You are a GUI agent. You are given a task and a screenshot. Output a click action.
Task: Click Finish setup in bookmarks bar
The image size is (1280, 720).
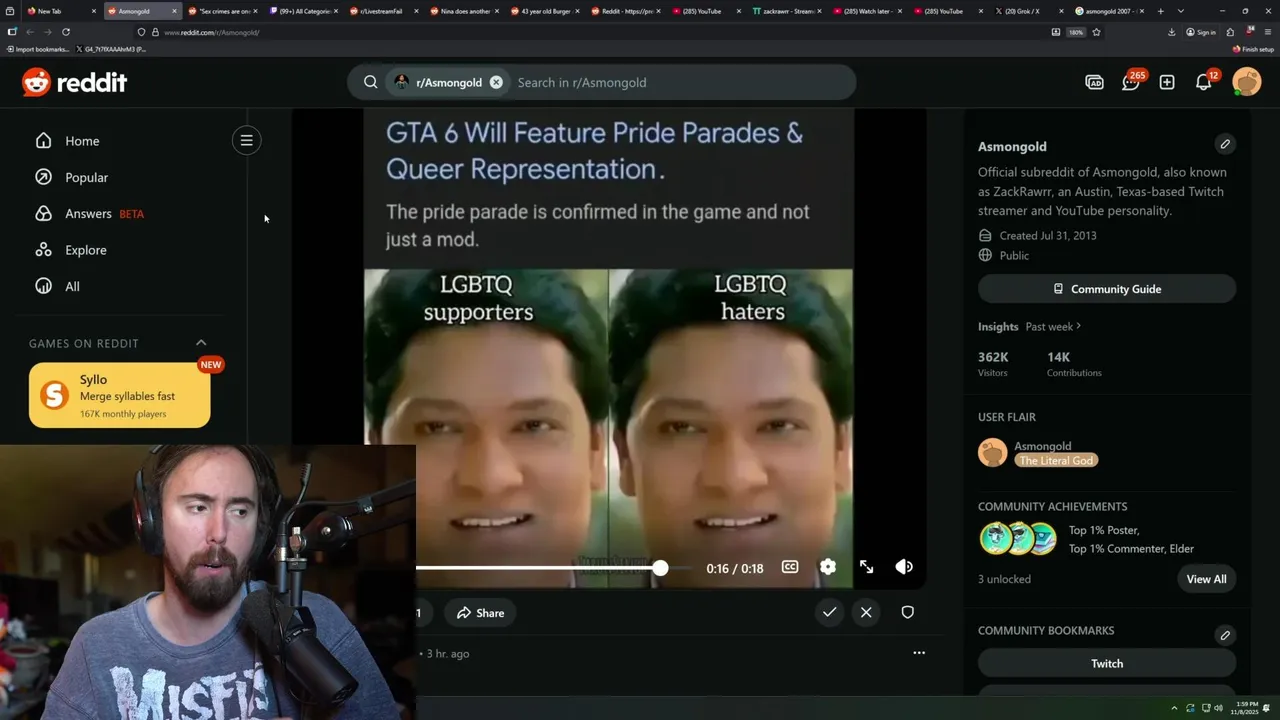pos(1254,49)
